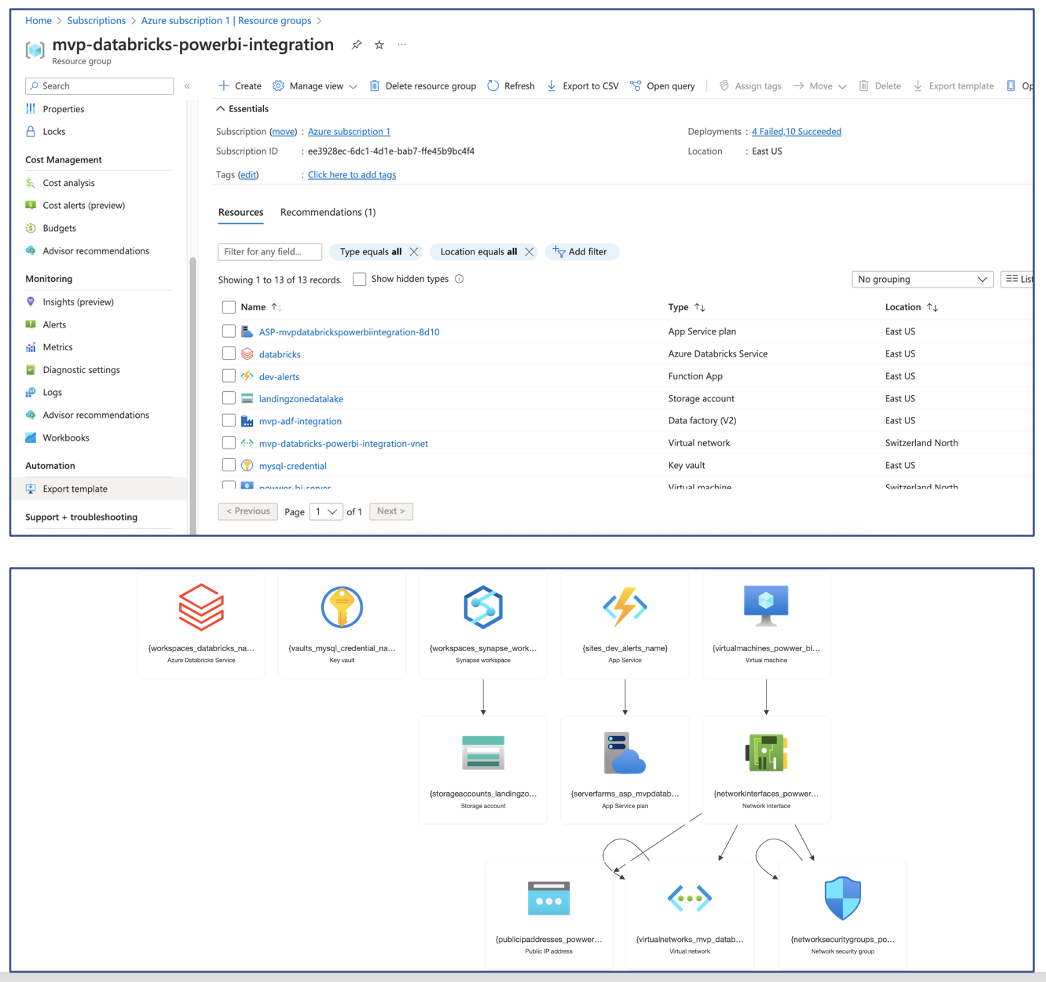Select the Key vault diagram node
Screen dimensions: 1046x982
pyautogui.click(x=342, y=624)
